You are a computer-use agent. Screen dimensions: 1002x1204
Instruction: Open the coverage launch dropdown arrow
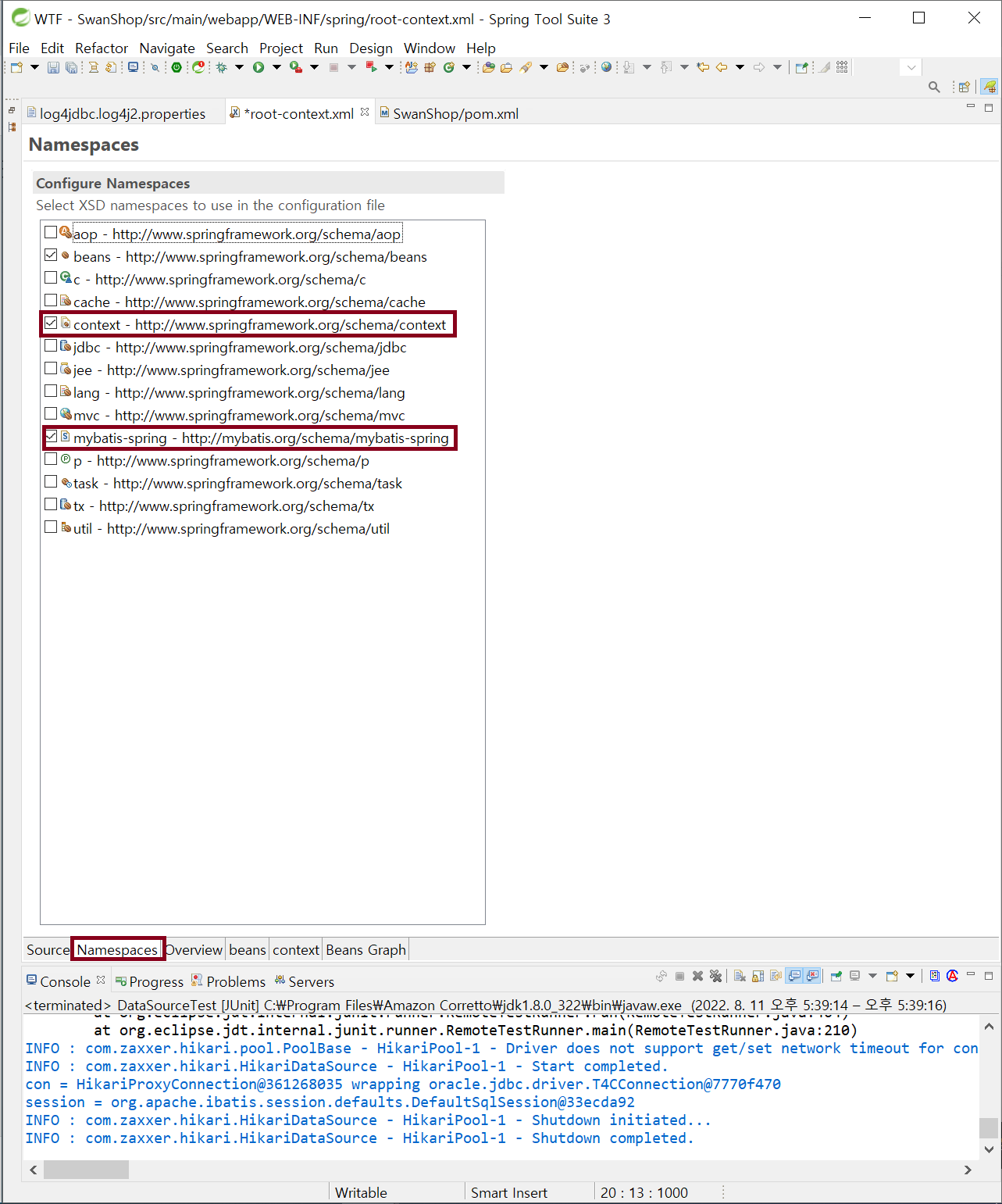click(x=314, y=67)
